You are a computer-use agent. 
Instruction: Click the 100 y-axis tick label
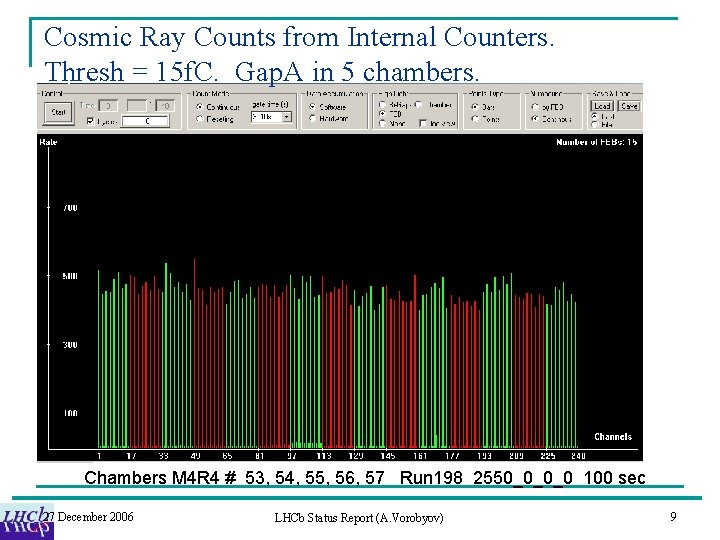click(70, 413)
